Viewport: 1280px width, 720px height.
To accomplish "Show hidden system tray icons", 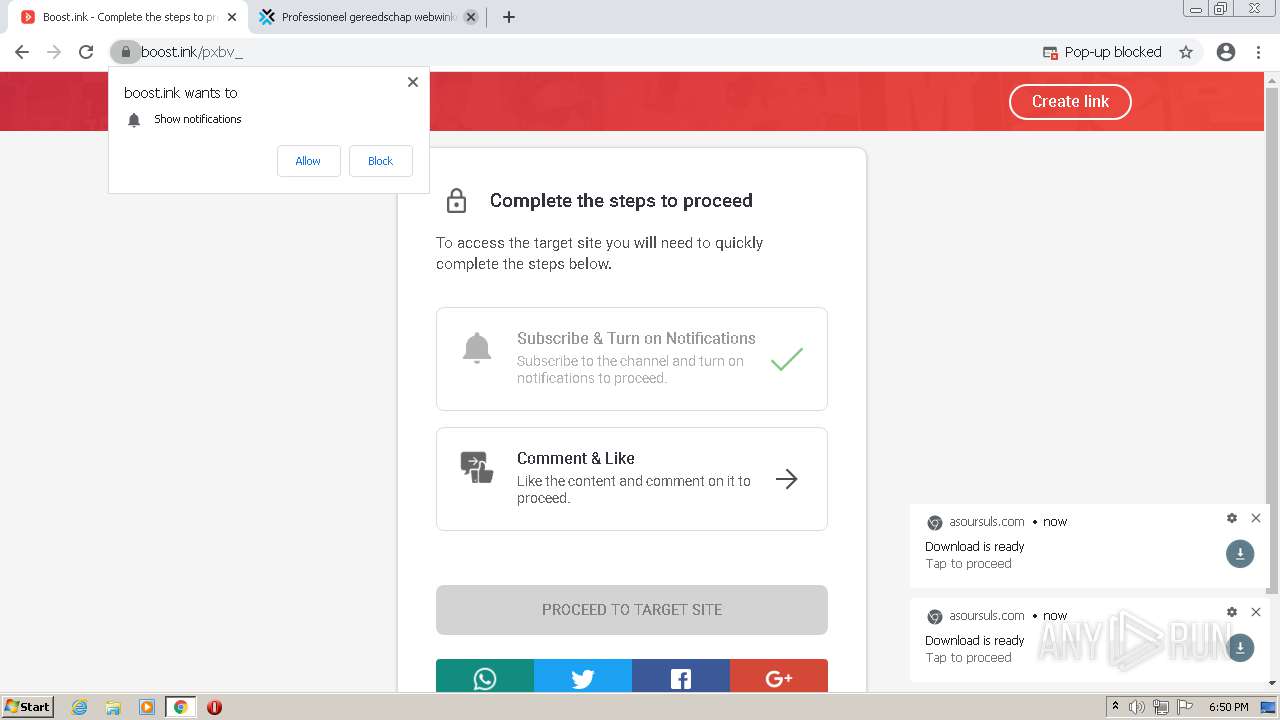I will click(x=1115, y=707).
